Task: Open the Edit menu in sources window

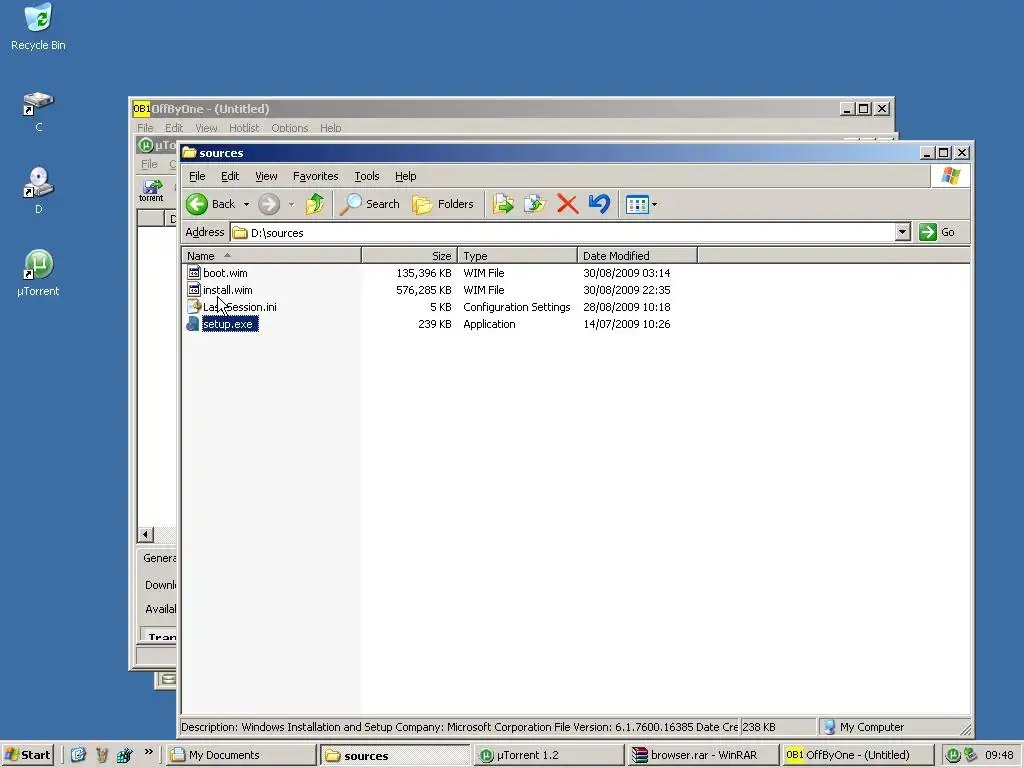Action: click(x=230, y=176)
